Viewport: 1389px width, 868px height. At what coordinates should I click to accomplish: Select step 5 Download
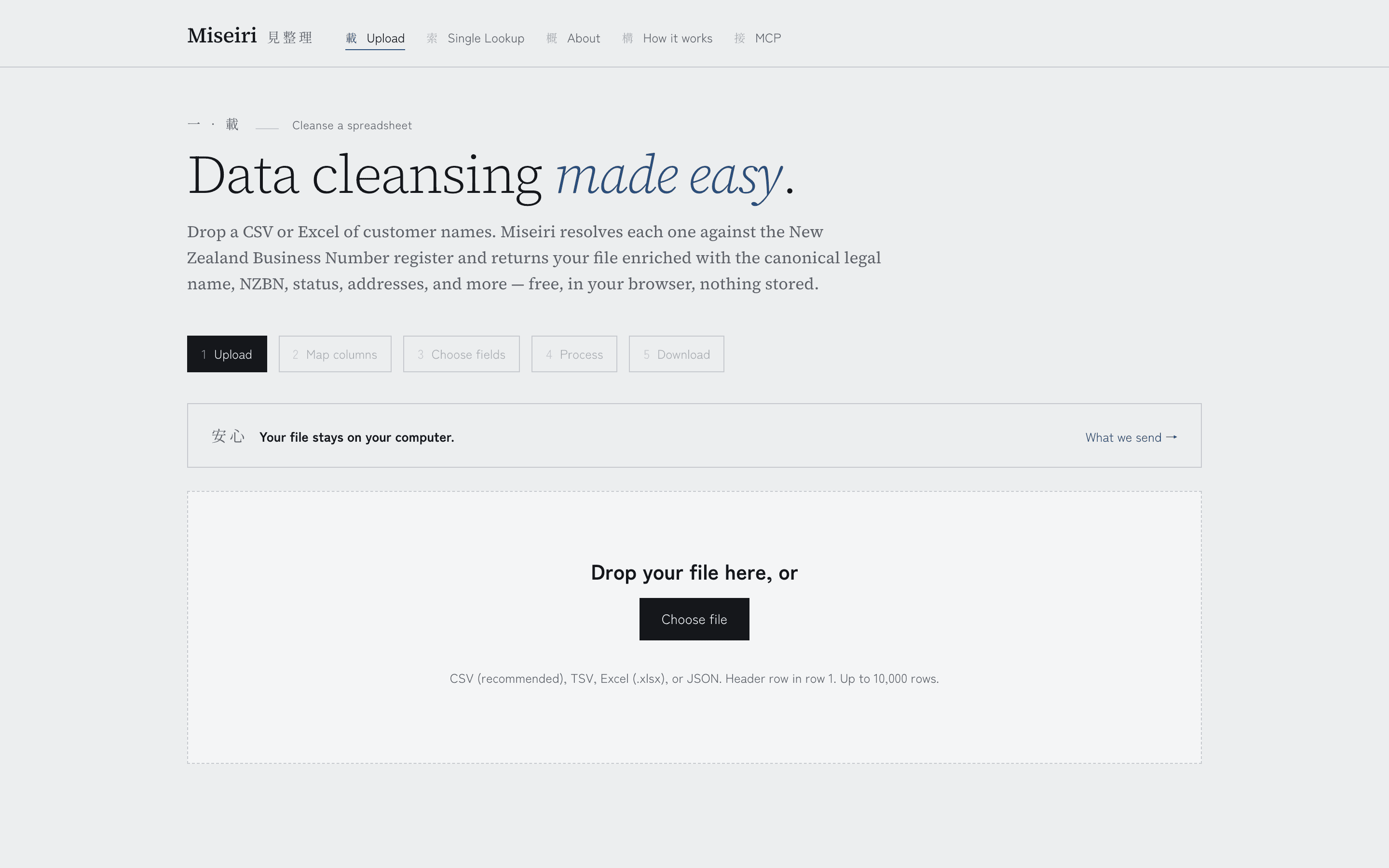pos(676,354)
